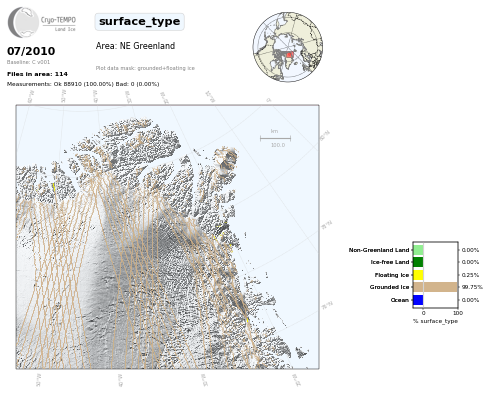Click the yellow Floating Ice swatch

pos(418,275)
